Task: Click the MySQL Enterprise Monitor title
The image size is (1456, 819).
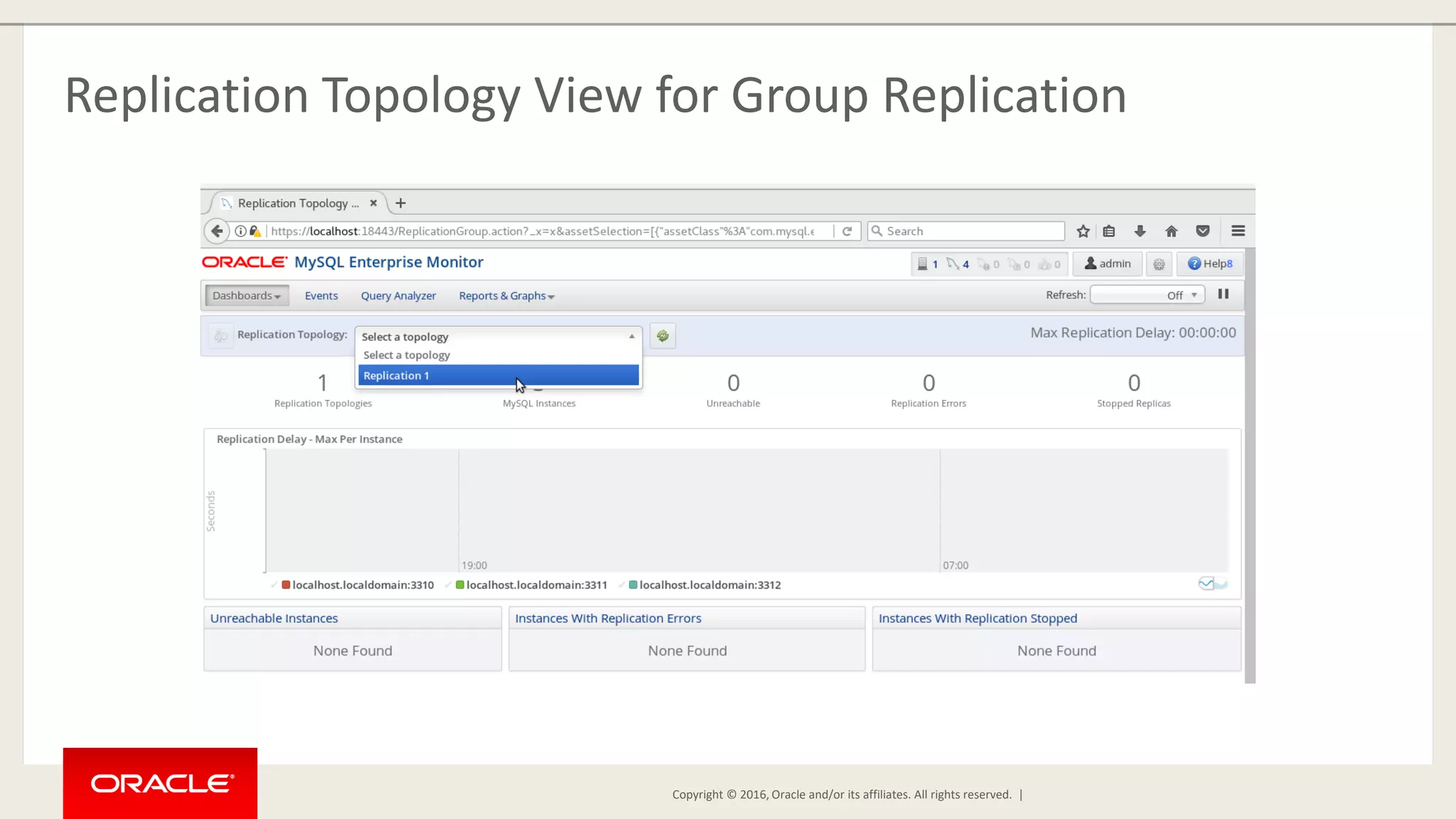Action: pos(389,262)
